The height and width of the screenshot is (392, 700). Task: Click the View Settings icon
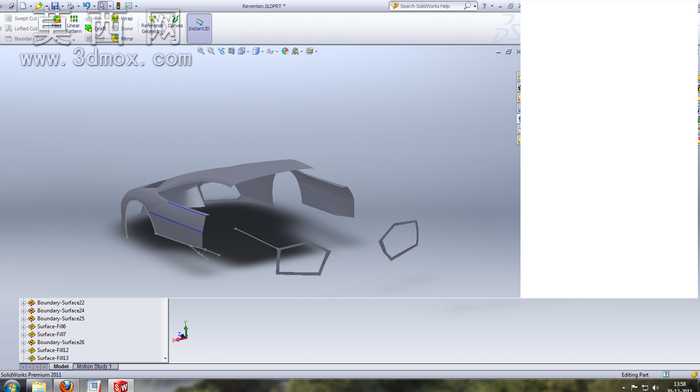[x=309, y=51]
